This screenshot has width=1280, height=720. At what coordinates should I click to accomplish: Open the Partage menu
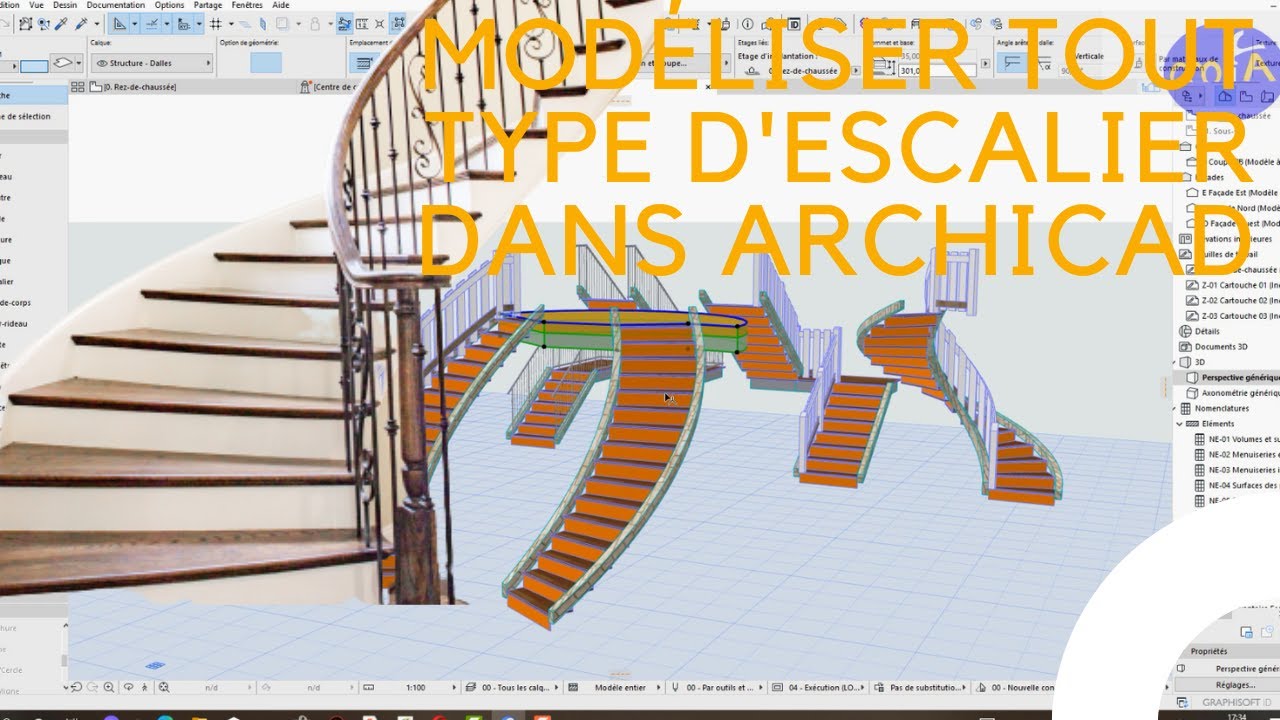pos(208,5)
